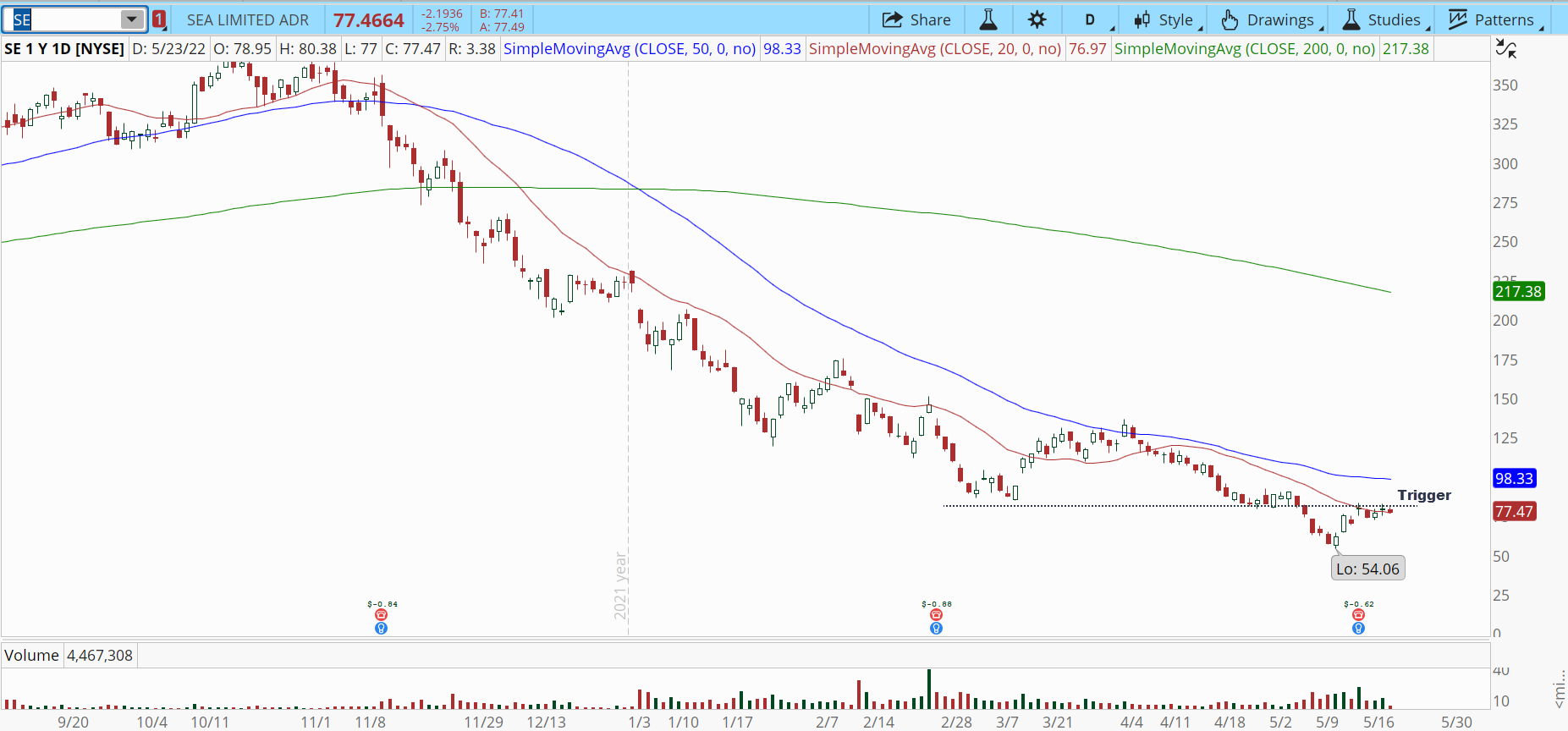Click the red 77.47 bubble on the price axis

(1514, 512)
